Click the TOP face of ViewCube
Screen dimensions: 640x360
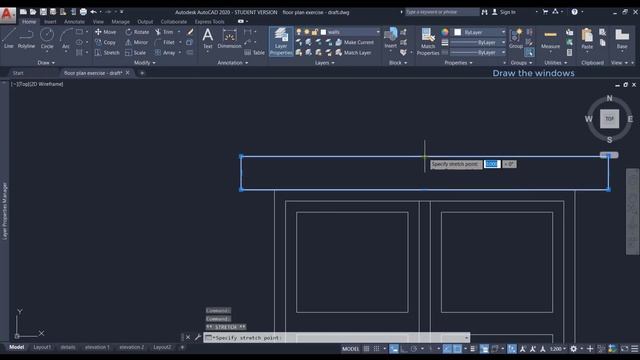(609, 119)
